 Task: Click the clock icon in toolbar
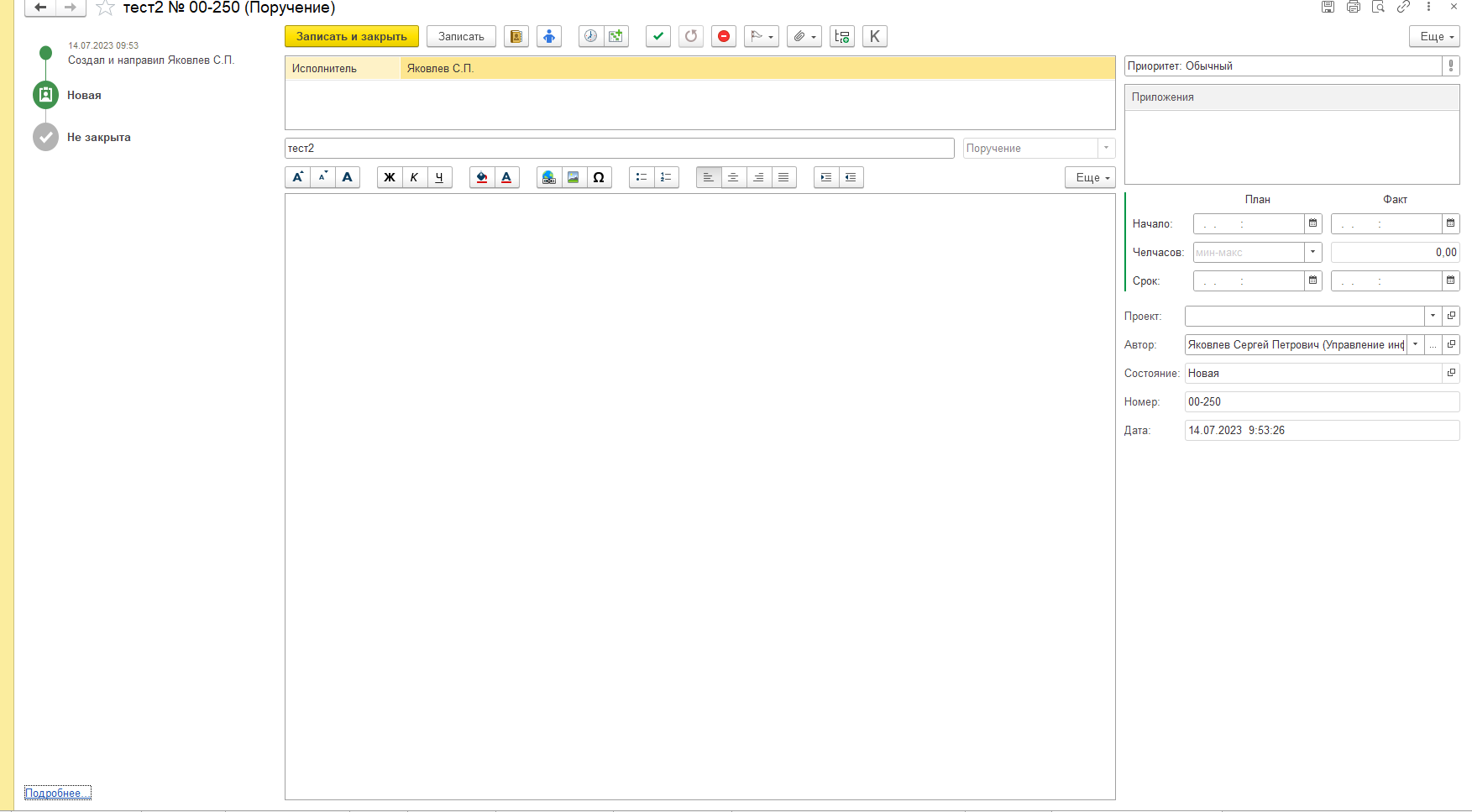pyautogui.click(x=591, y=36)
